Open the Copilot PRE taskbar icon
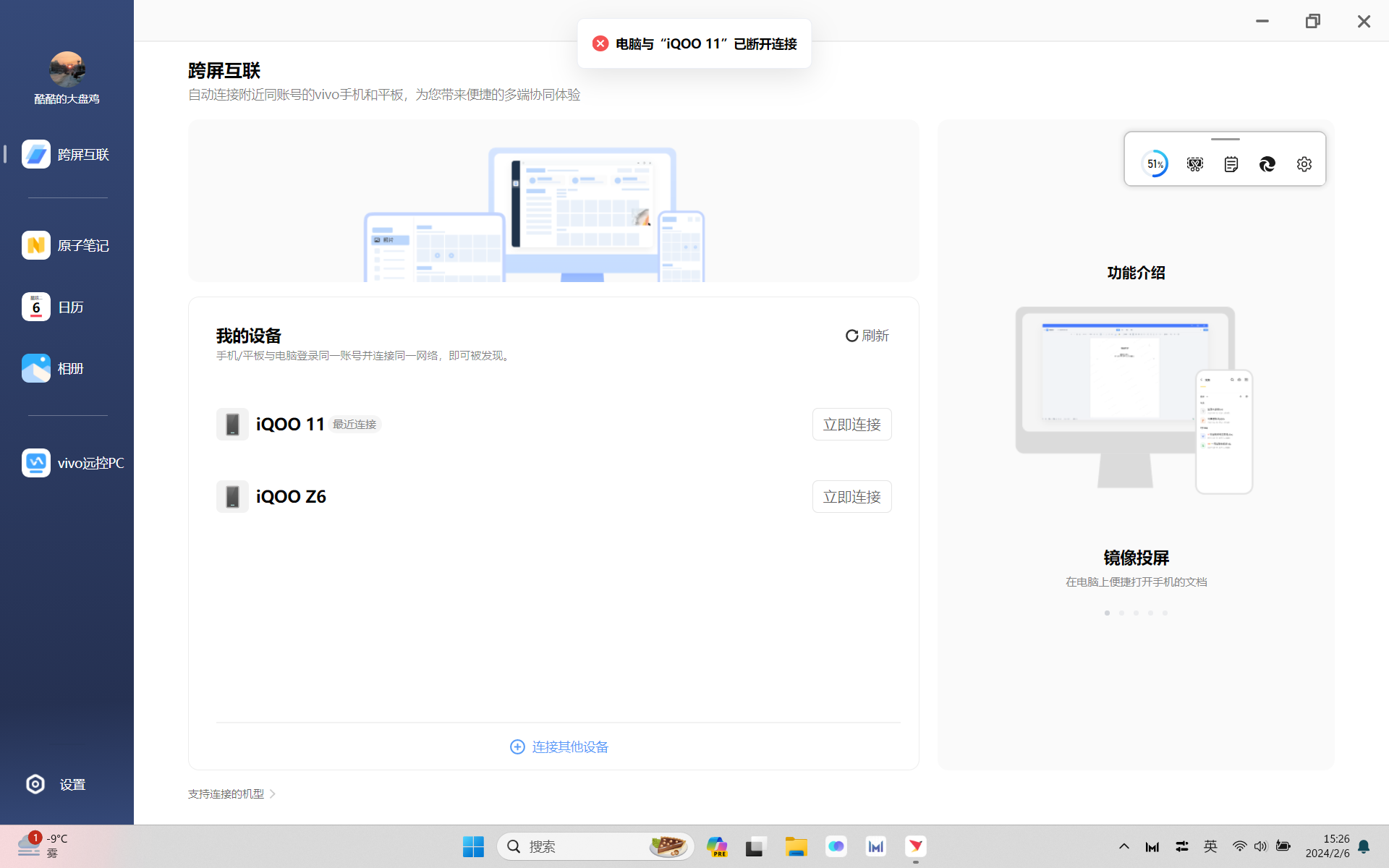The image size is (1389, 868). pos(717,846)
